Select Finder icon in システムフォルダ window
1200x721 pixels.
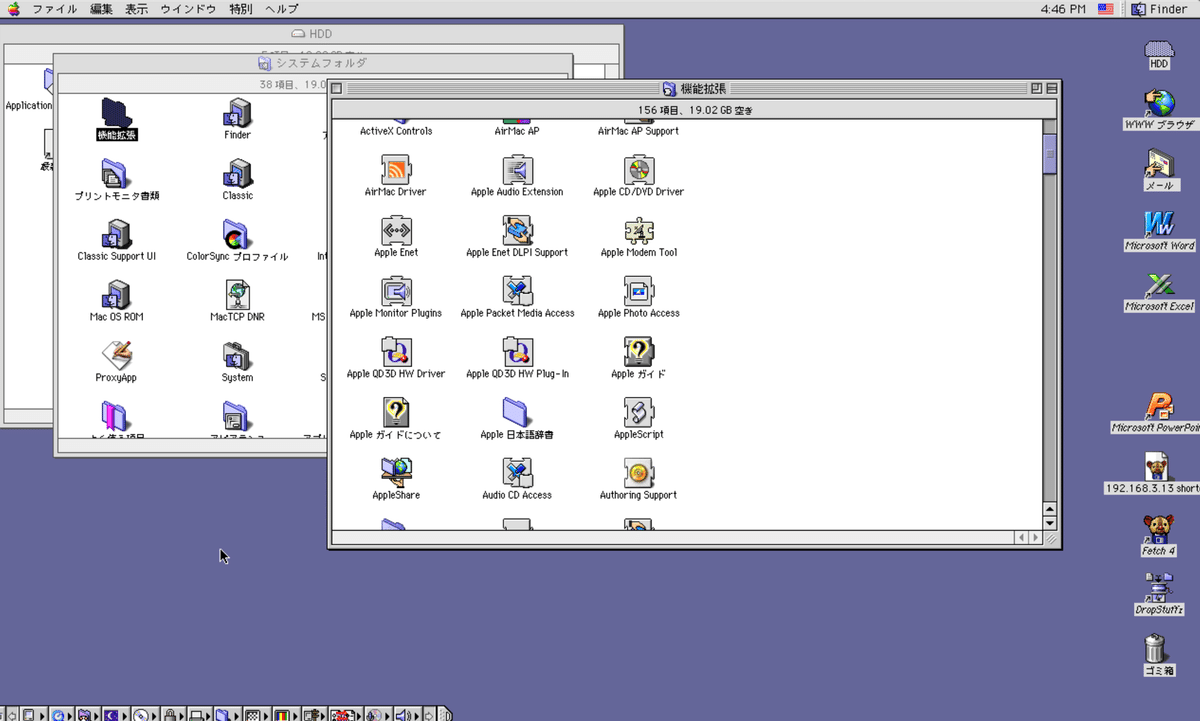click(237, 113)
